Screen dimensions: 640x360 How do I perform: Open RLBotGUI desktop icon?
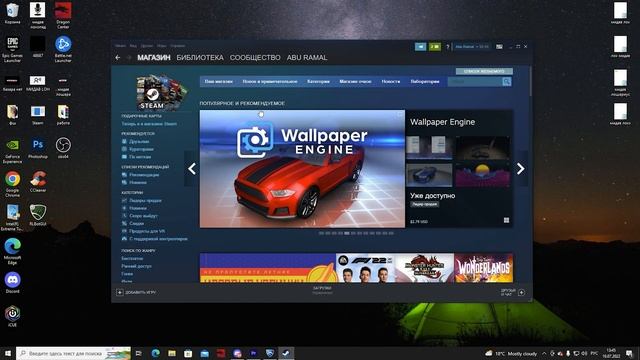pos(38,215)
